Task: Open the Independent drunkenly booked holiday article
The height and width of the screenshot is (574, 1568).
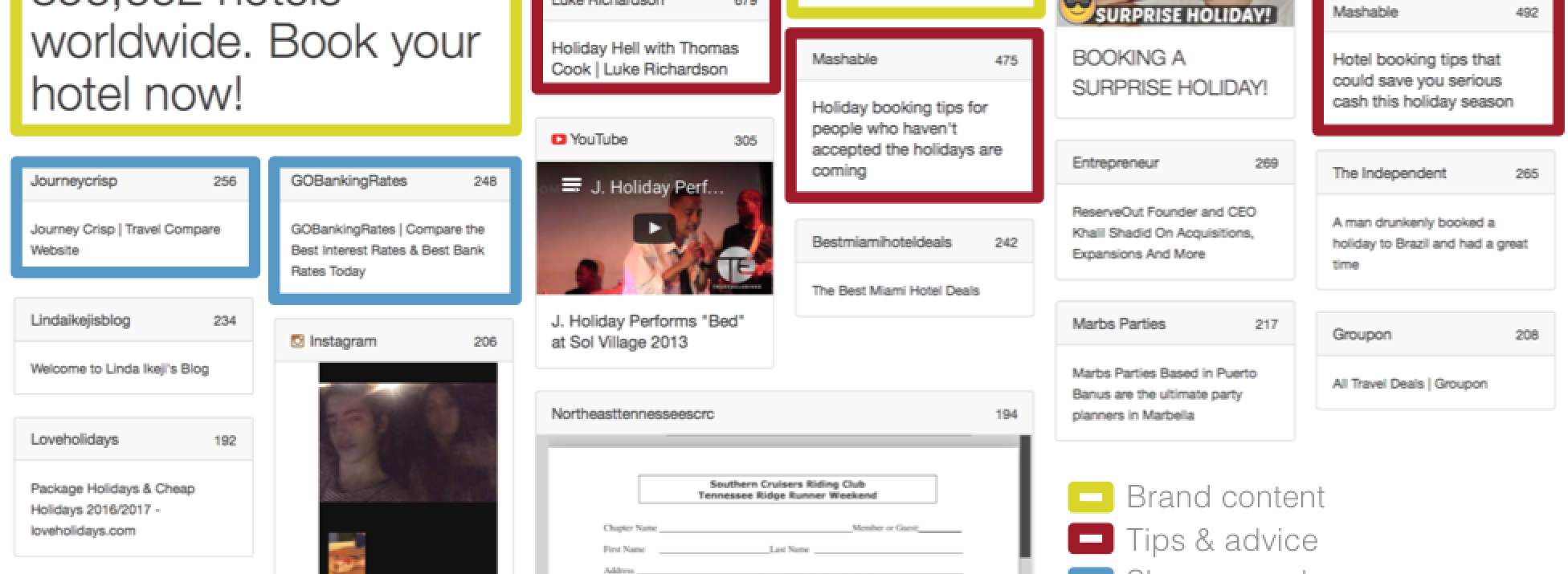Action: [x=1429, y=243]
